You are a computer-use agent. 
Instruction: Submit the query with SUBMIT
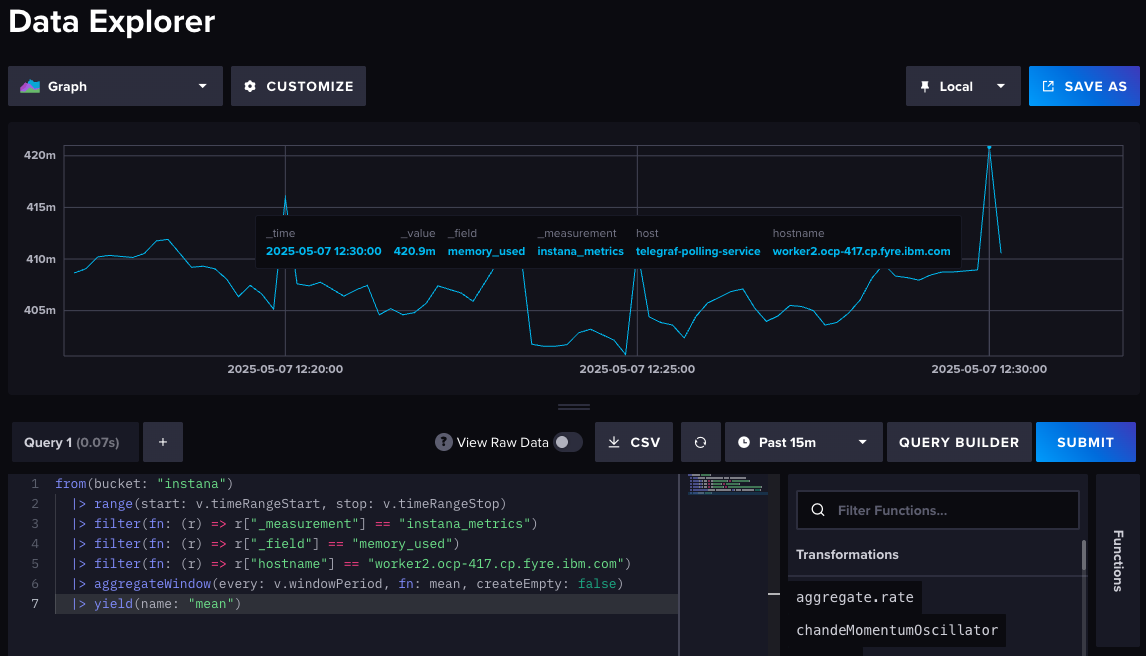pos(1085,442)
